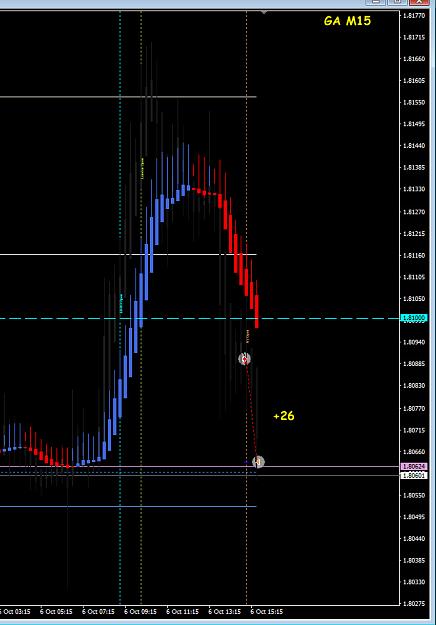Click the yellow GA M15 chart label
The width and height of the screenshot is (436, 625).
347,21
